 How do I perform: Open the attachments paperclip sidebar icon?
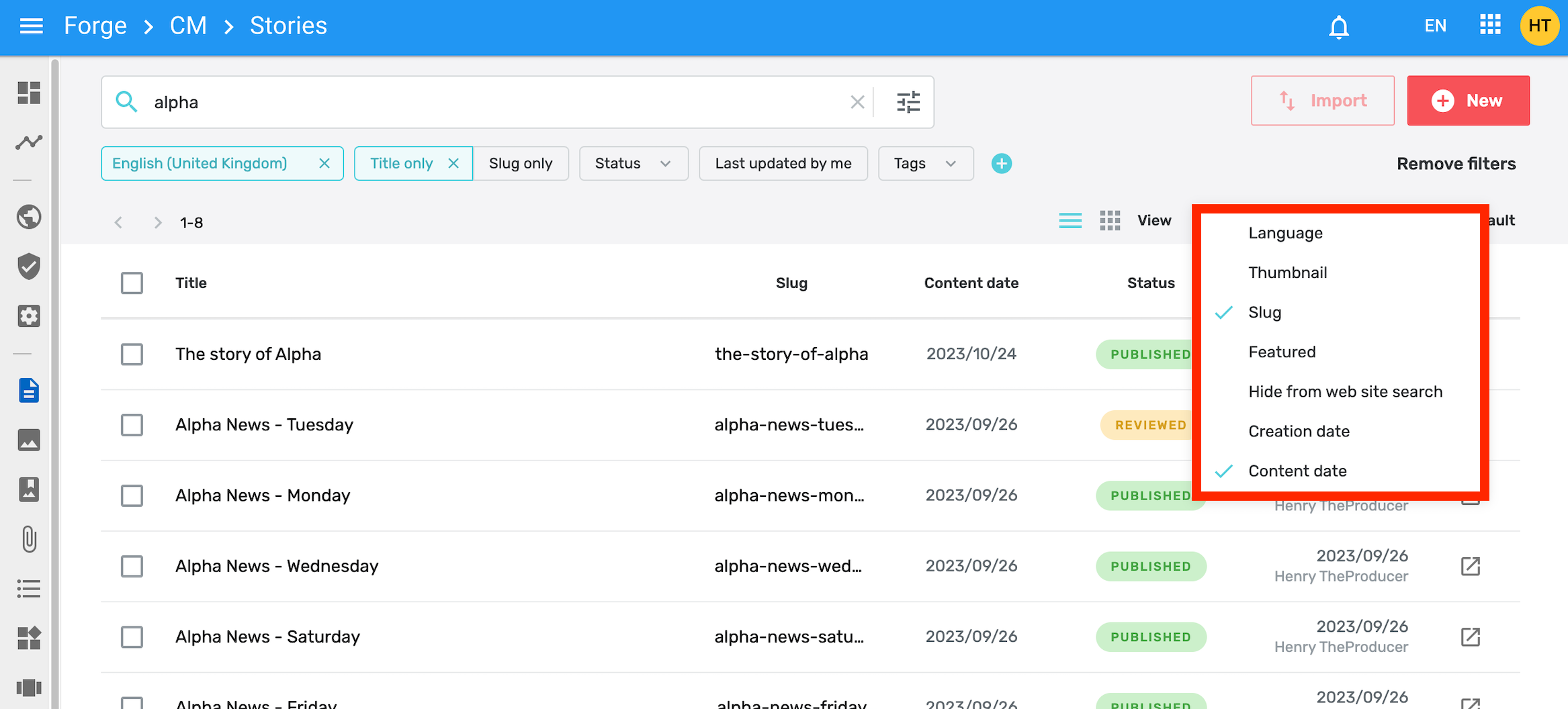29,539
